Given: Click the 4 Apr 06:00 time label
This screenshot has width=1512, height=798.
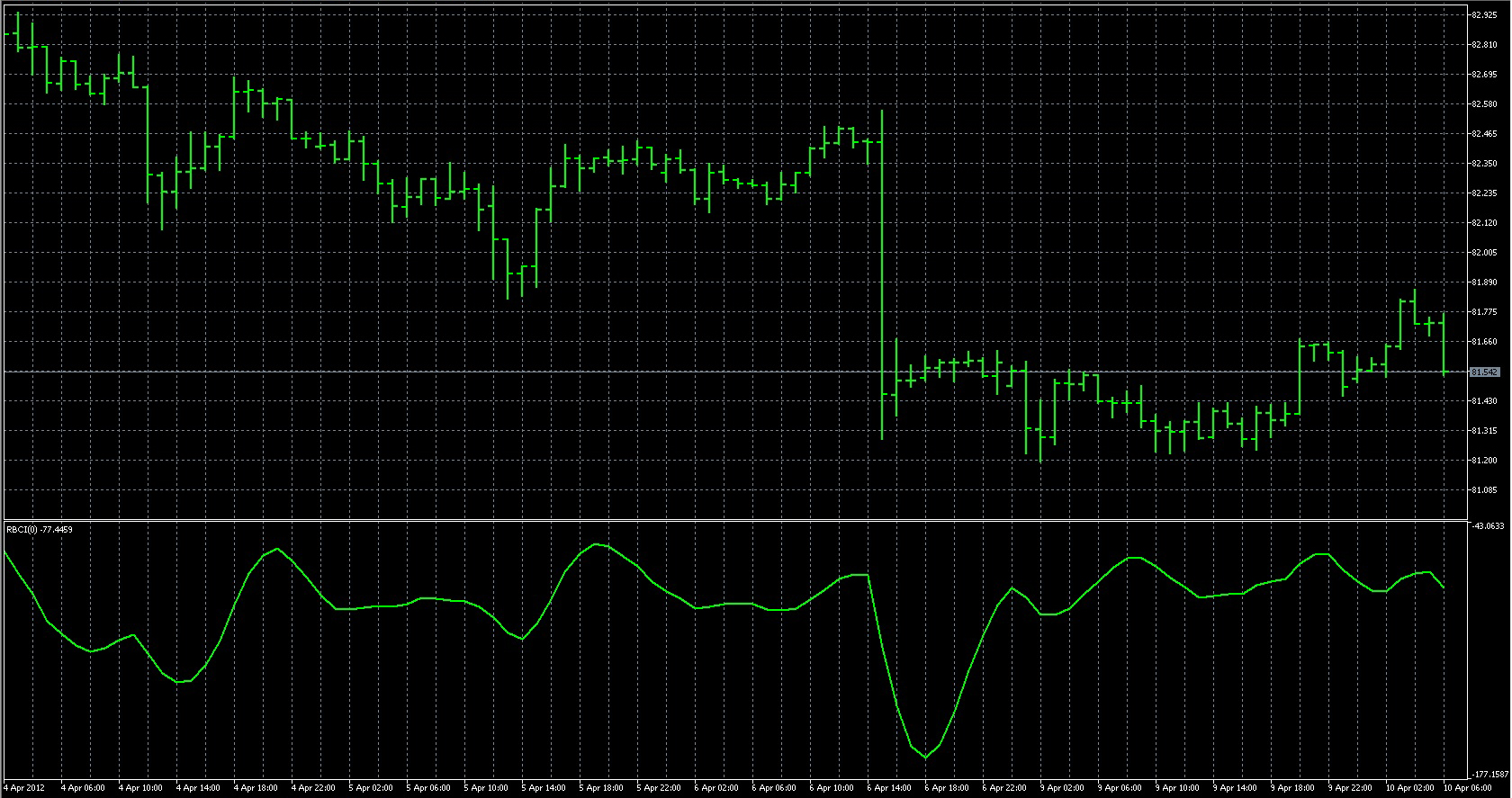Looking at the screenshot, I should tap(83, 788).
